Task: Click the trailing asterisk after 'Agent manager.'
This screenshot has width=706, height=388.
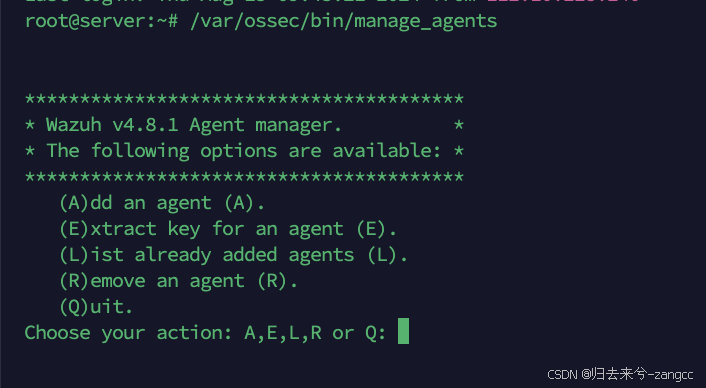Action: 458,125
